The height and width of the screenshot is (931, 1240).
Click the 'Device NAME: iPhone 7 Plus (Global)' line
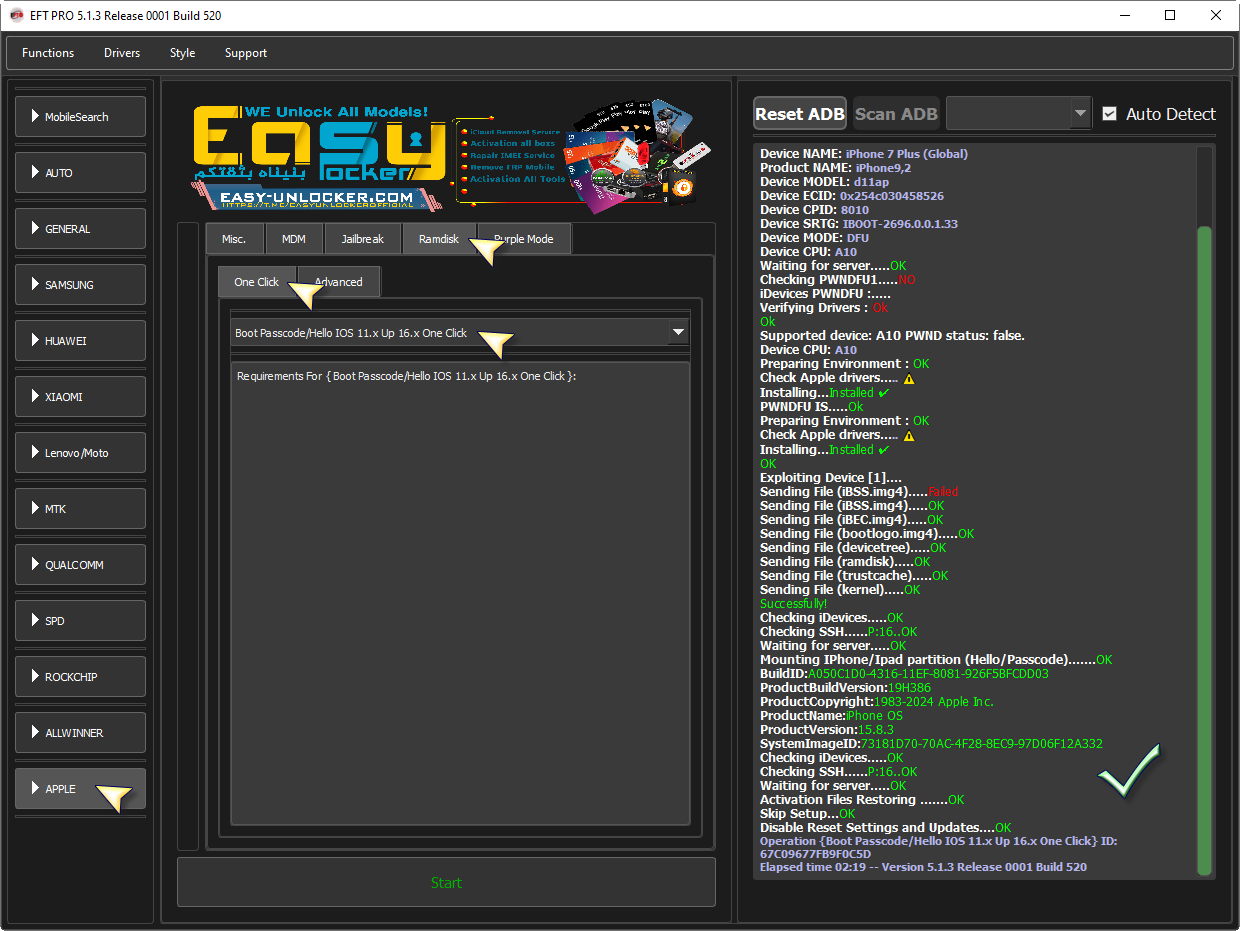tap(864, 154)
